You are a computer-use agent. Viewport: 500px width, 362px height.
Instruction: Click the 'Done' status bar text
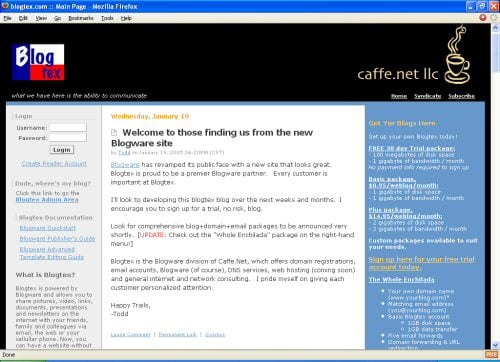pos(9,355)
